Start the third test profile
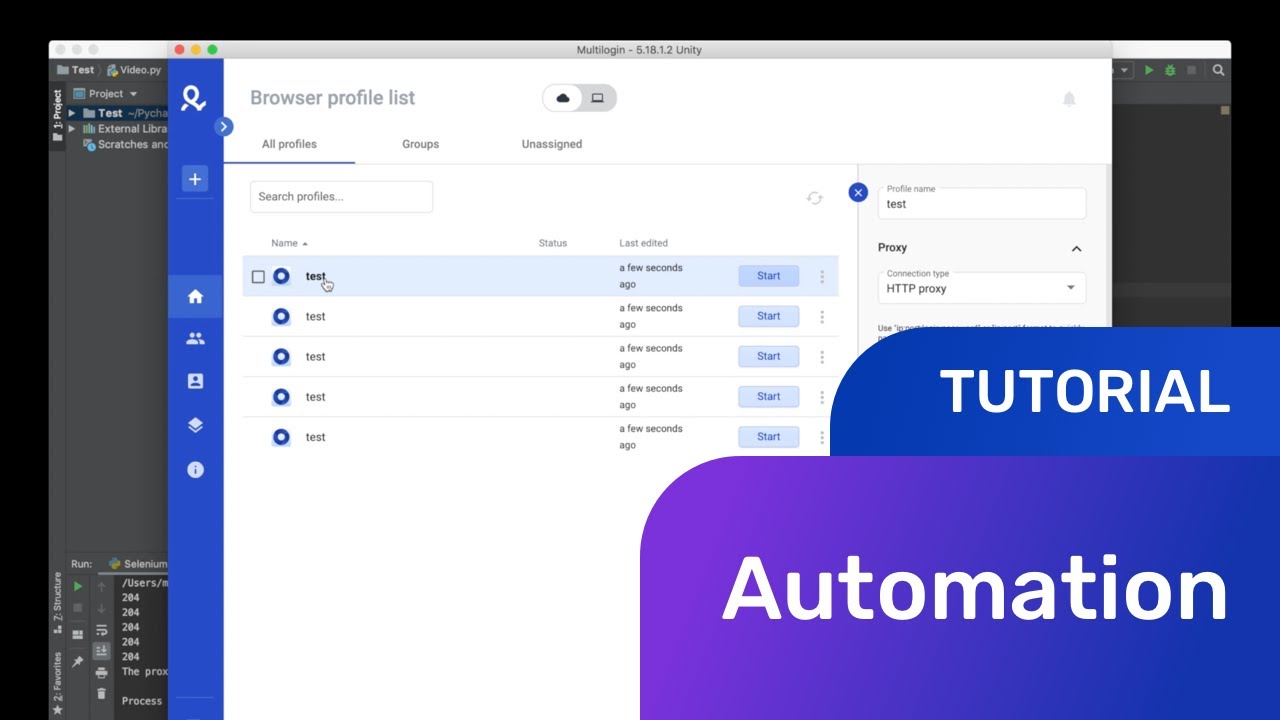The height and width of the screenshot is (720, 1280). [x=769, y=356]
